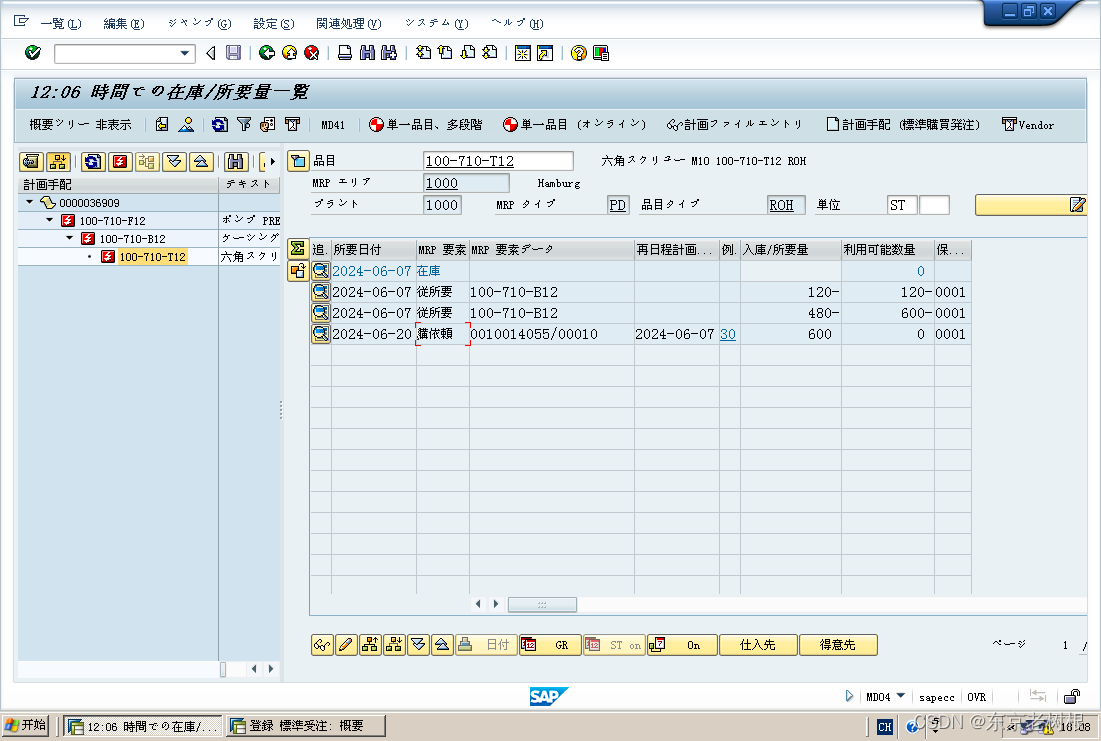Open the ジャンプ menu
Viewport: 1101px width, 741px height.
click(196, 23)
